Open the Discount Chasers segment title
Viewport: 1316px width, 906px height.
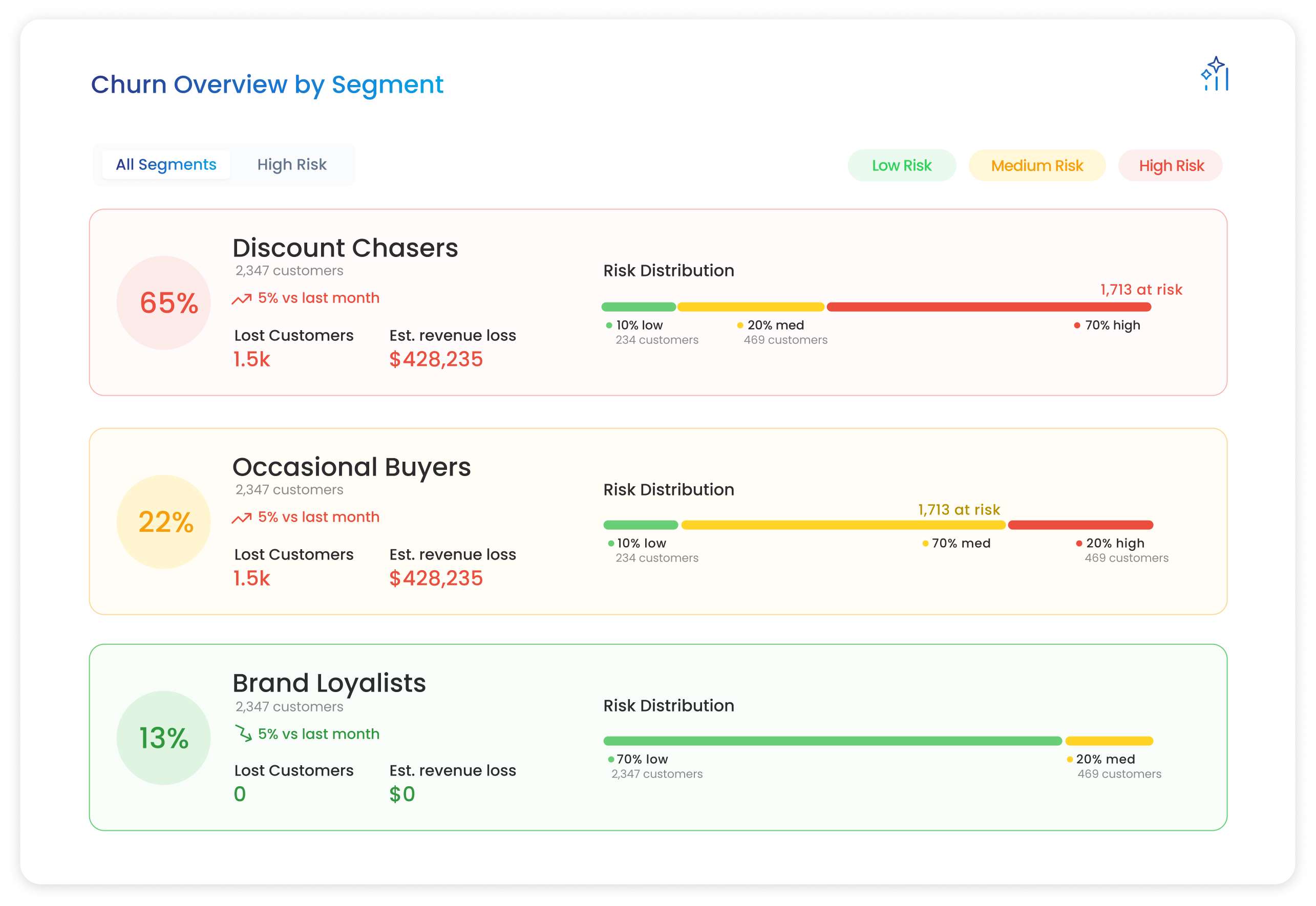tap(345, 248)
